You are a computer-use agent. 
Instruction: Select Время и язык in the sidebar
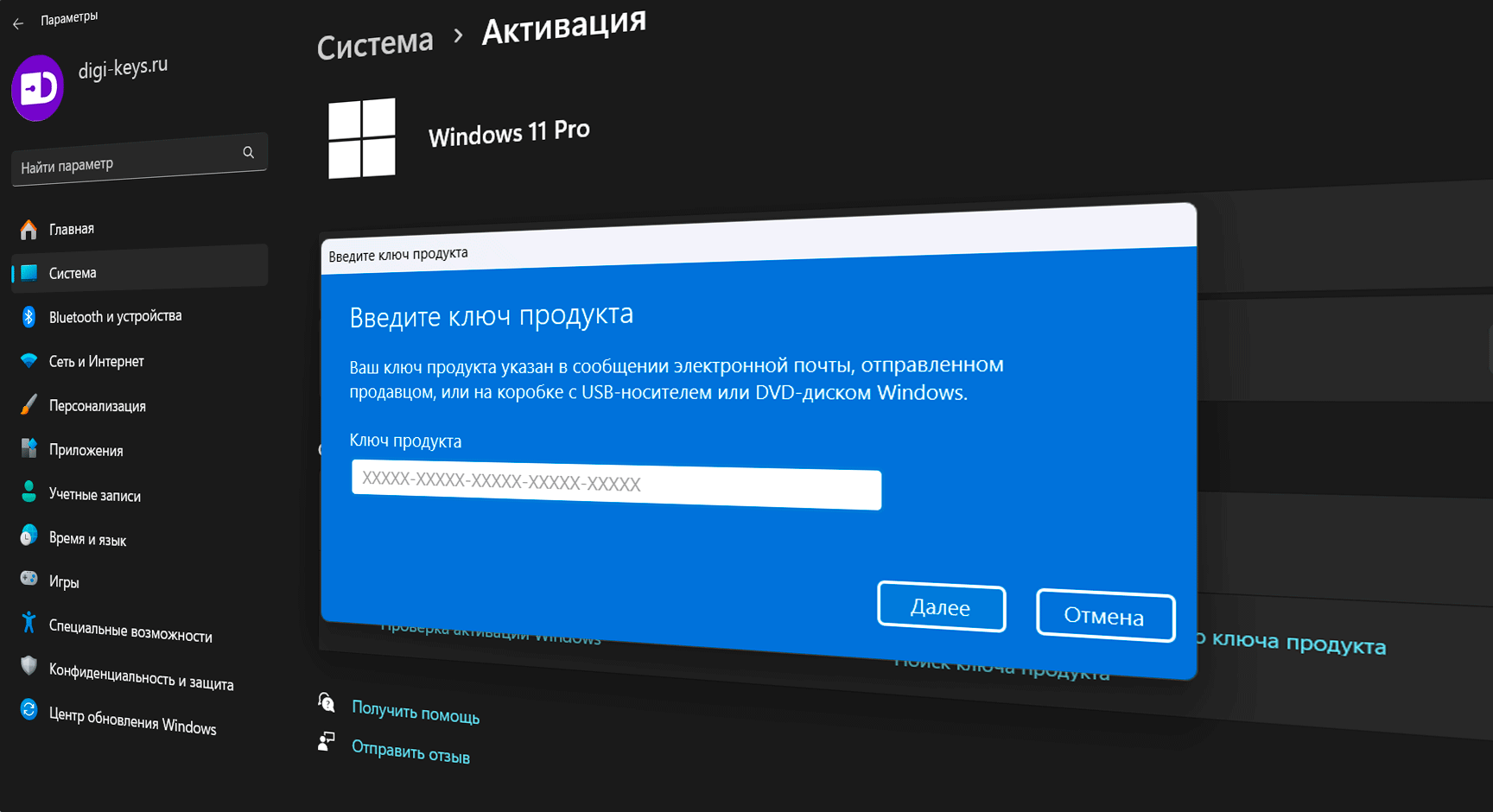(x=89, y=538)
